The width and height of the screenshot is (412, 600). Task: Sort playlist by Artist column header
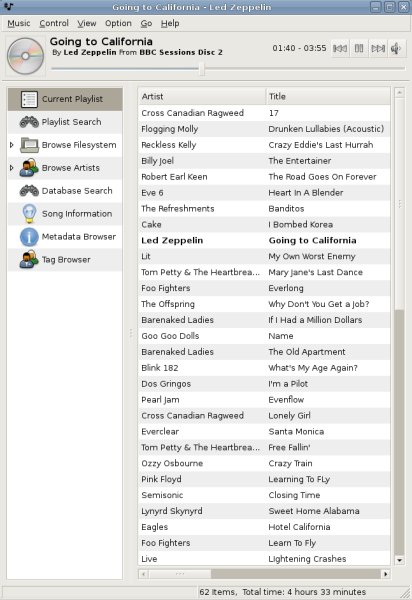point(202,96)
